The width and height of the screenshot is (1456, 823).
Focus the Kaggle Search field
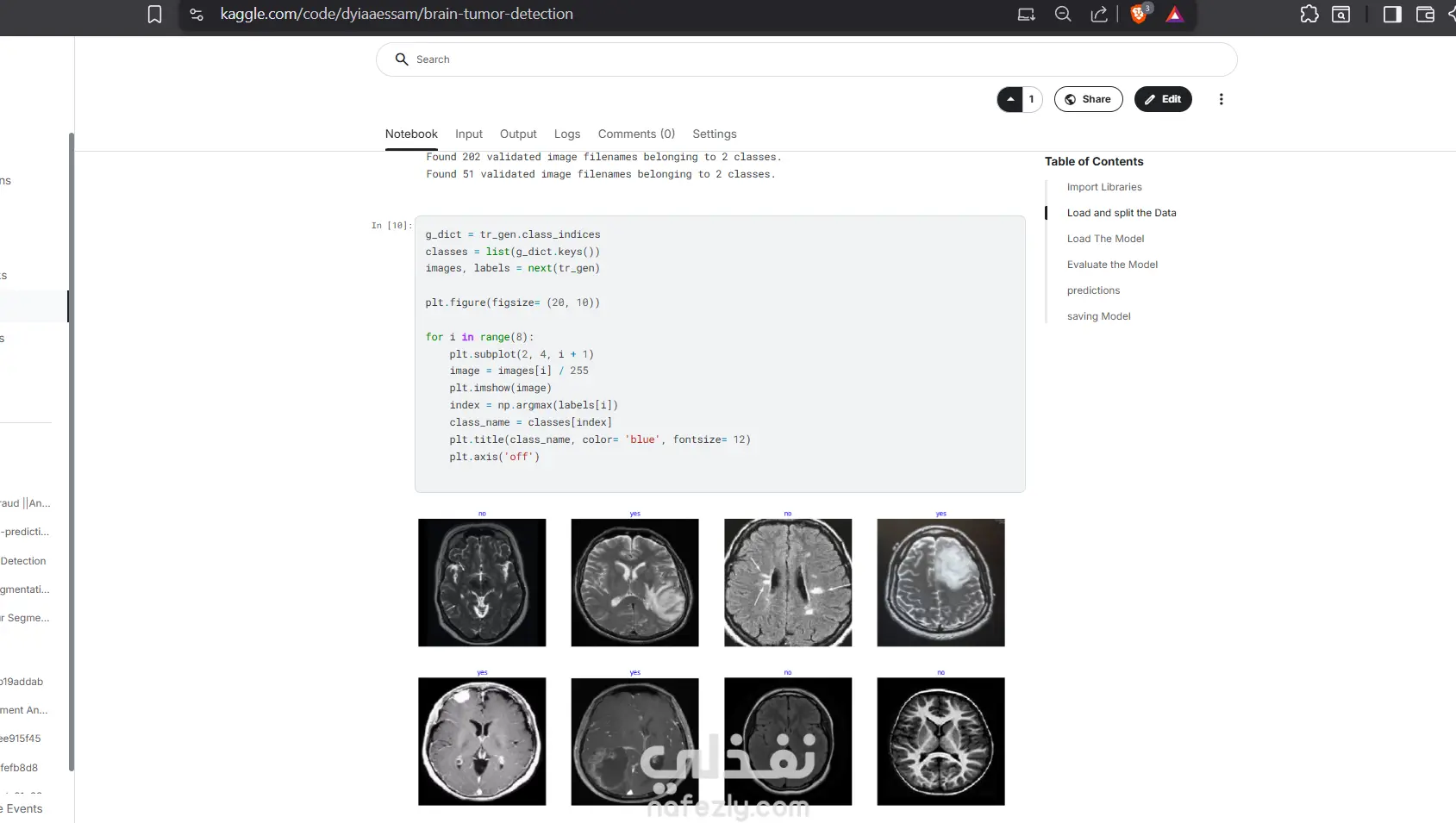806,59
